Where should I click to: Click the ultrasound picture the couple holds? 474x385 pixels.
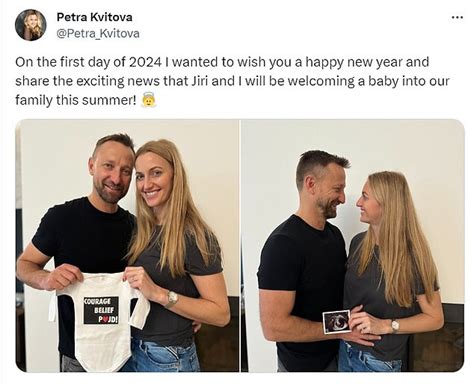point(337,322)
